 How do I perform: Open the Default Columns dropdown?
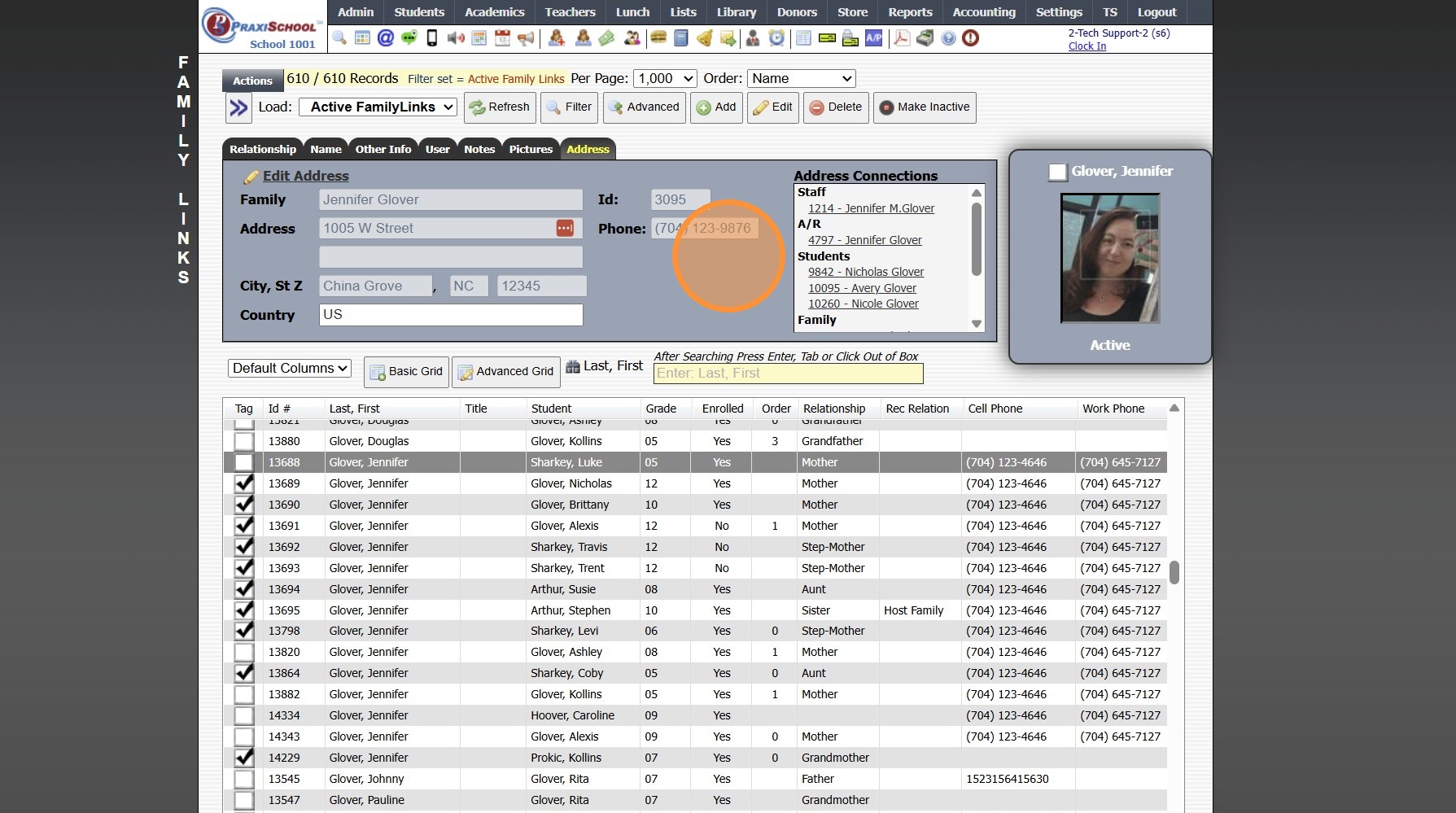289,369
